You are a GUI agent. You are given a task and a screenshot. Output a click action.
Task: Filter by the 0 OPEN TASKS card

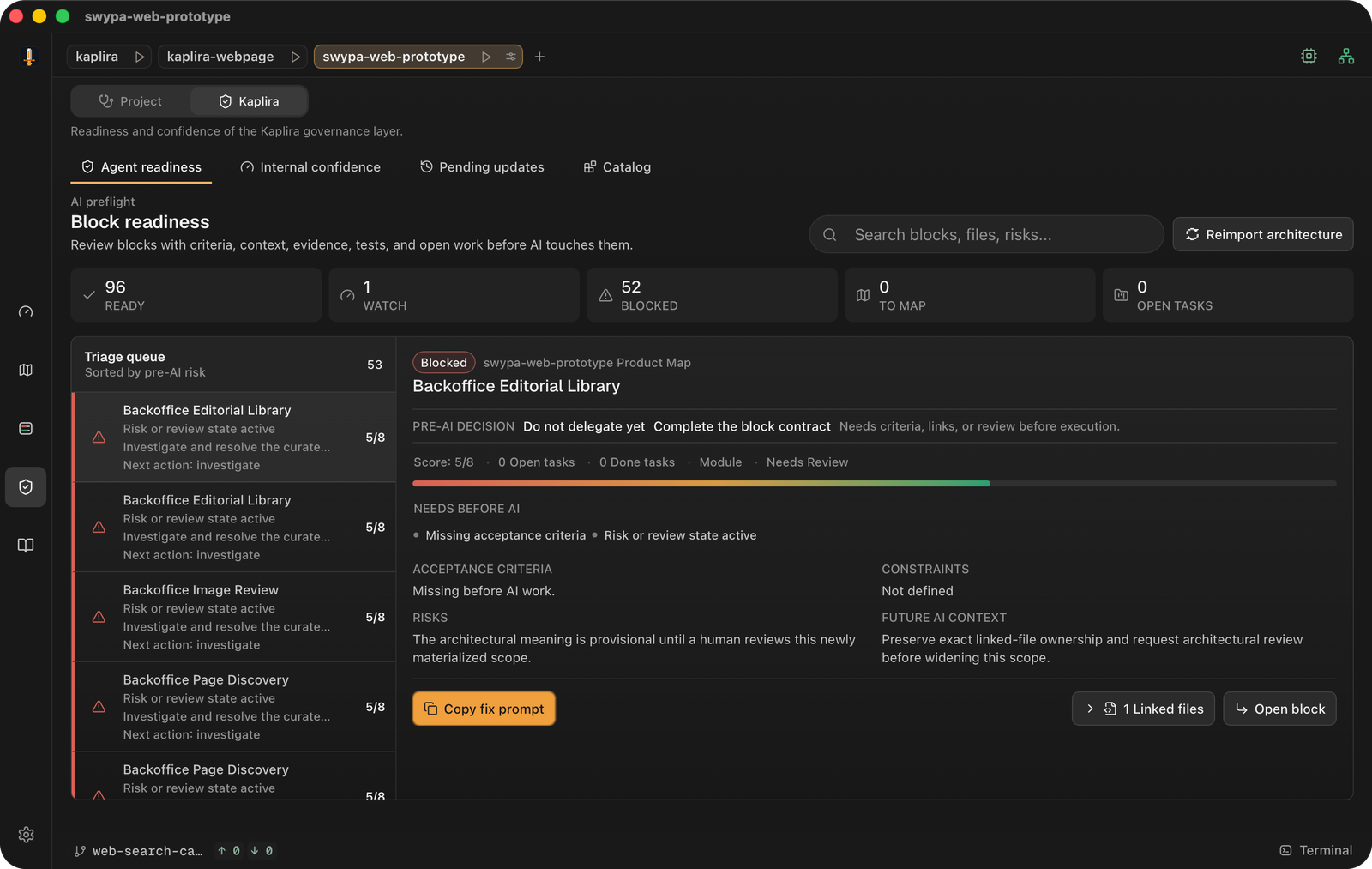point(1228,295)
